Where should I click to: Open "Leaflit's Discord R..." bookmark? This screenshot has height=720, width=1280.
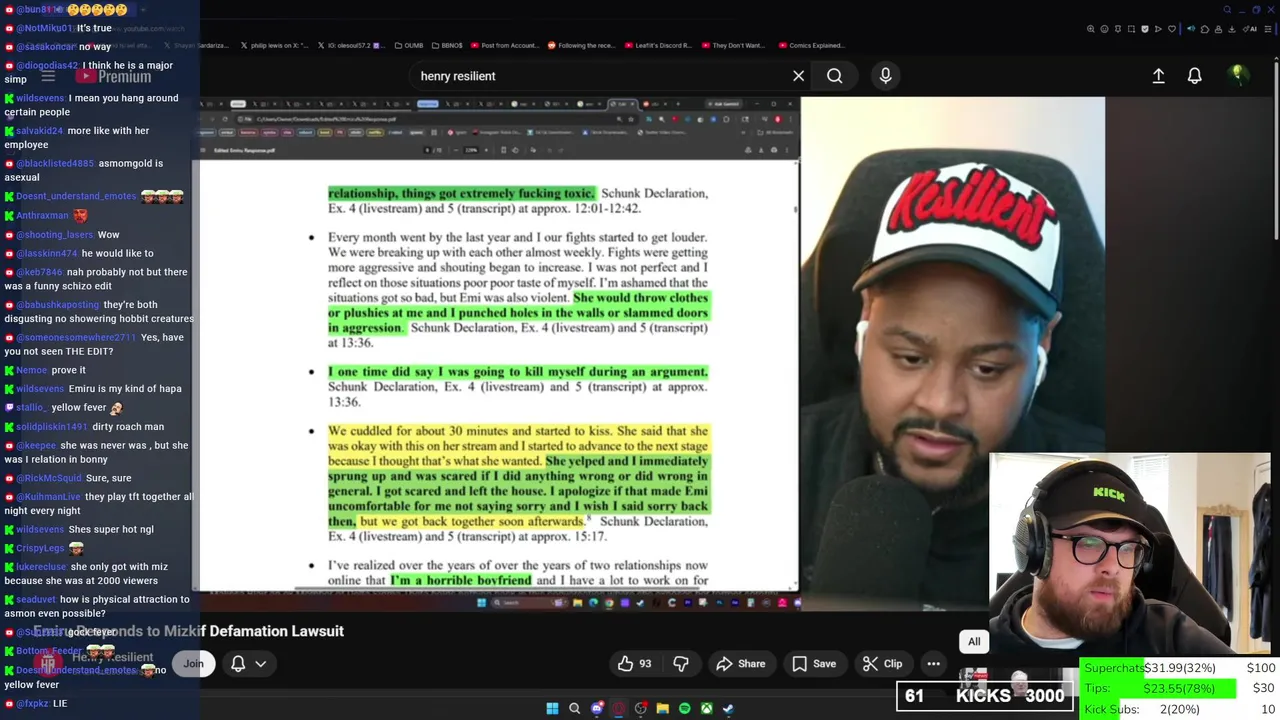[660, 45]
